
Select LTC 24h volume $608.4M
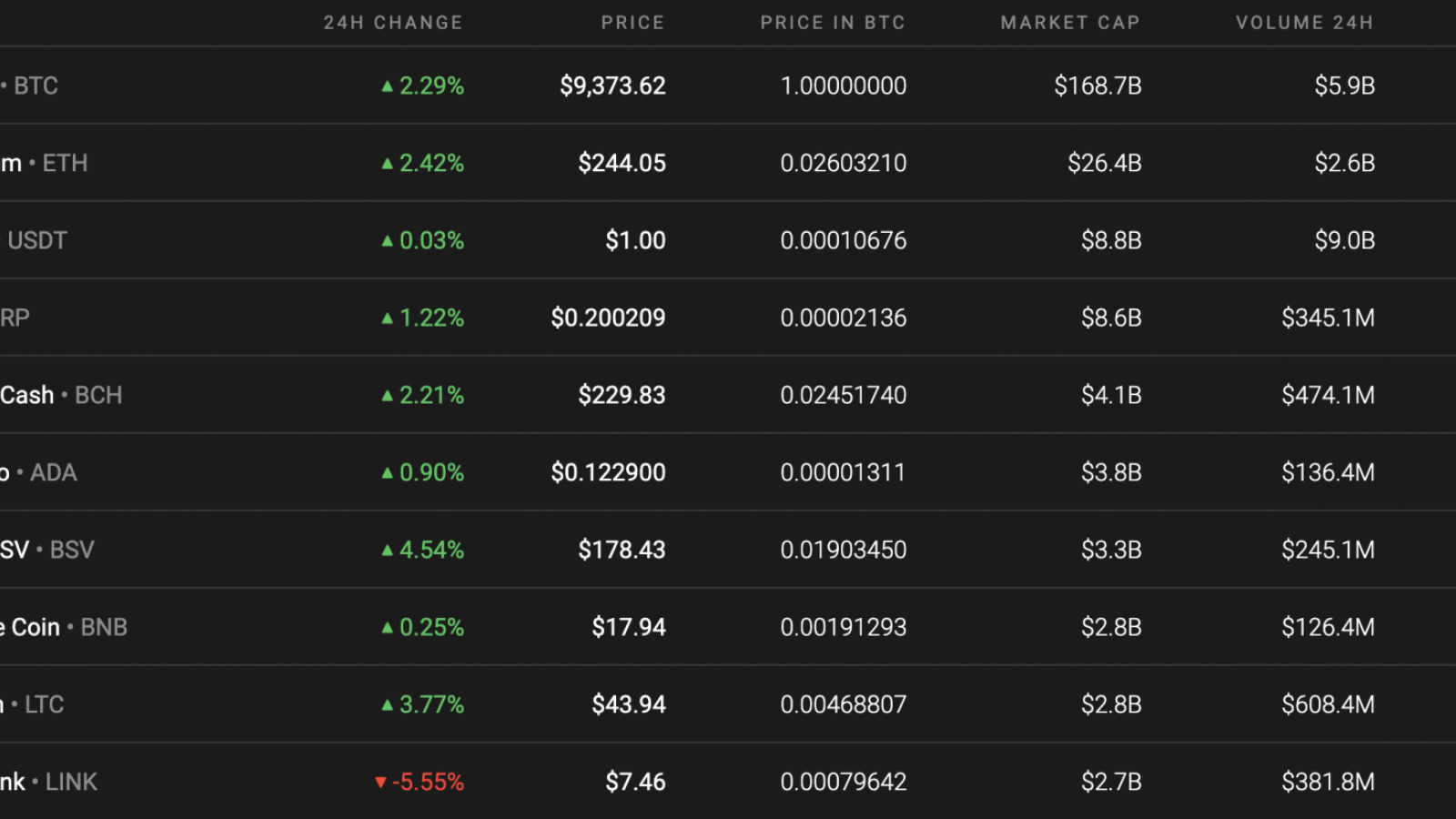[x=1328, y=704]
